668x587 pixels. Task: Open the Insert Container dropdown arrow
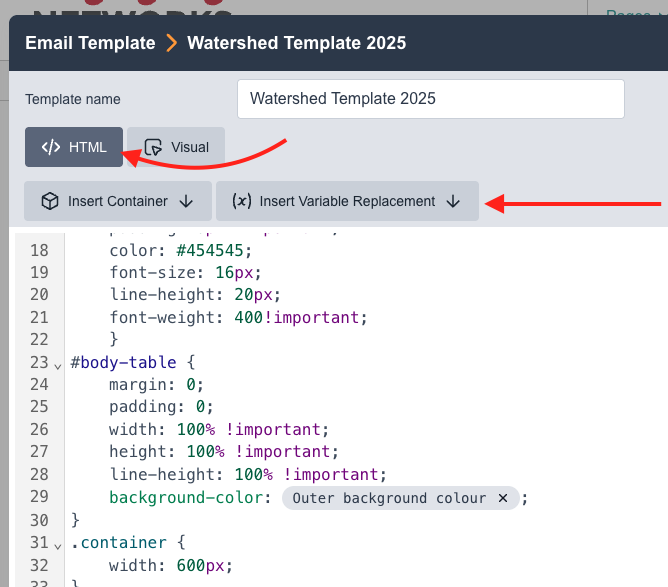point(186,201)
